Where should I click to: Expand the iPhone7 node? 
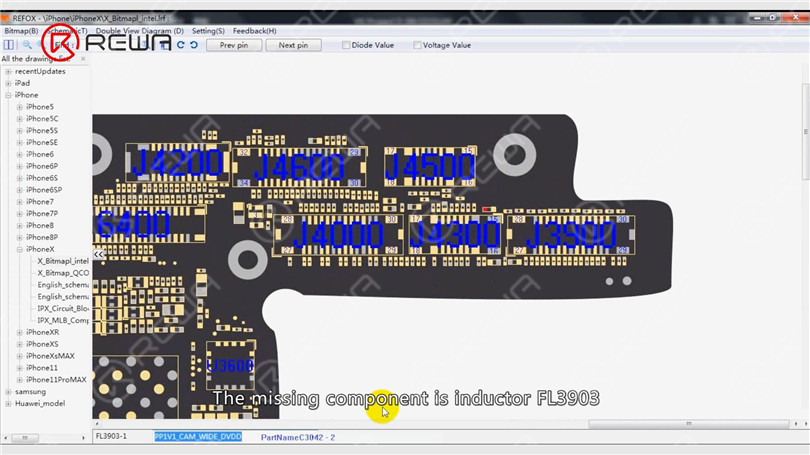pos(20,202)
